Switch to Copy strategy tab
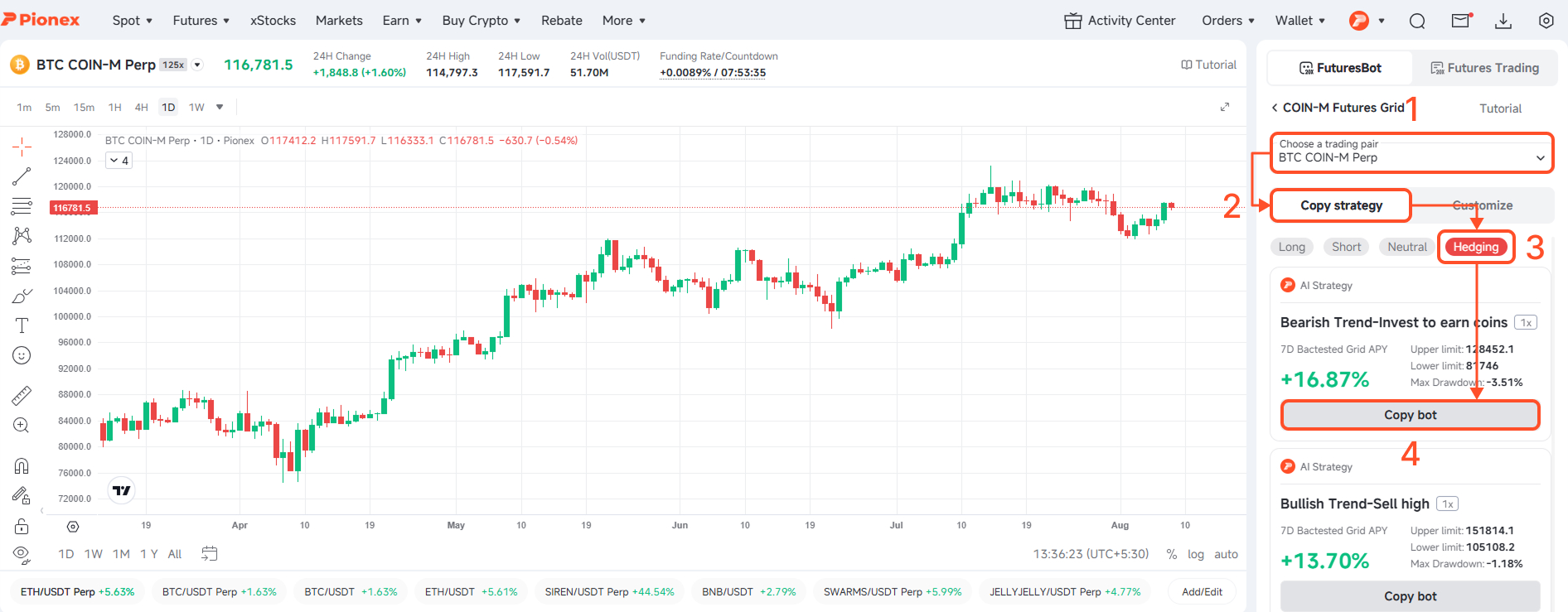Image resolution: width=1568 pixels, height=612 pixels. click(x=1341, y=205)
